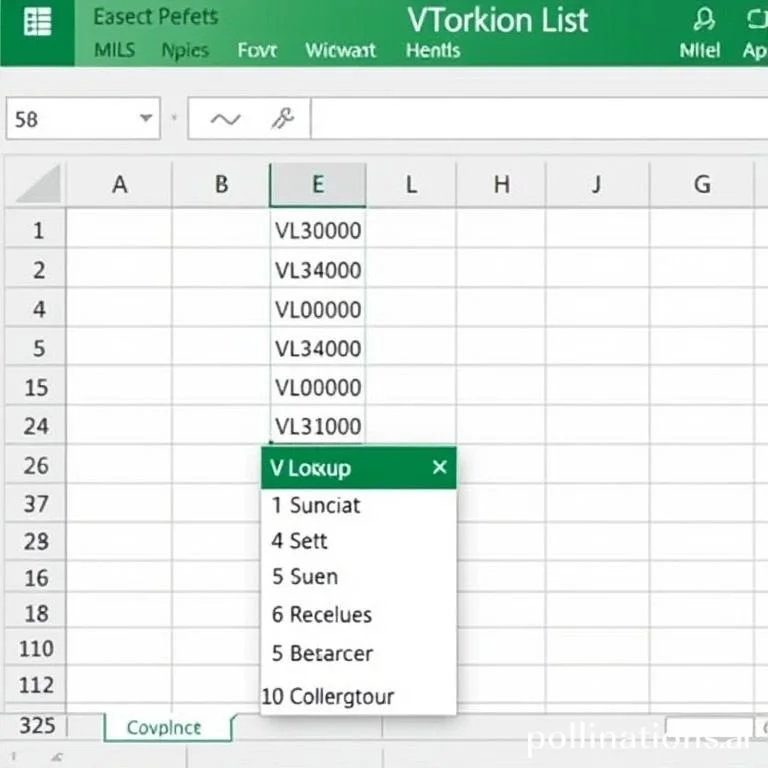Viewport: 768px width, 768px height.
Task: Choose '5 Betarcer' in the lookup list
Action: [x=359, y=653]
